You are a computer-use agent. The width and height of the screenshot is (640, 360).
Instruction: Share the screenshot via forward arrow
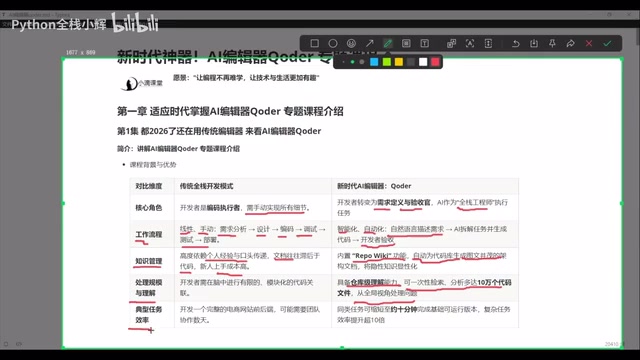coord(571,43)
